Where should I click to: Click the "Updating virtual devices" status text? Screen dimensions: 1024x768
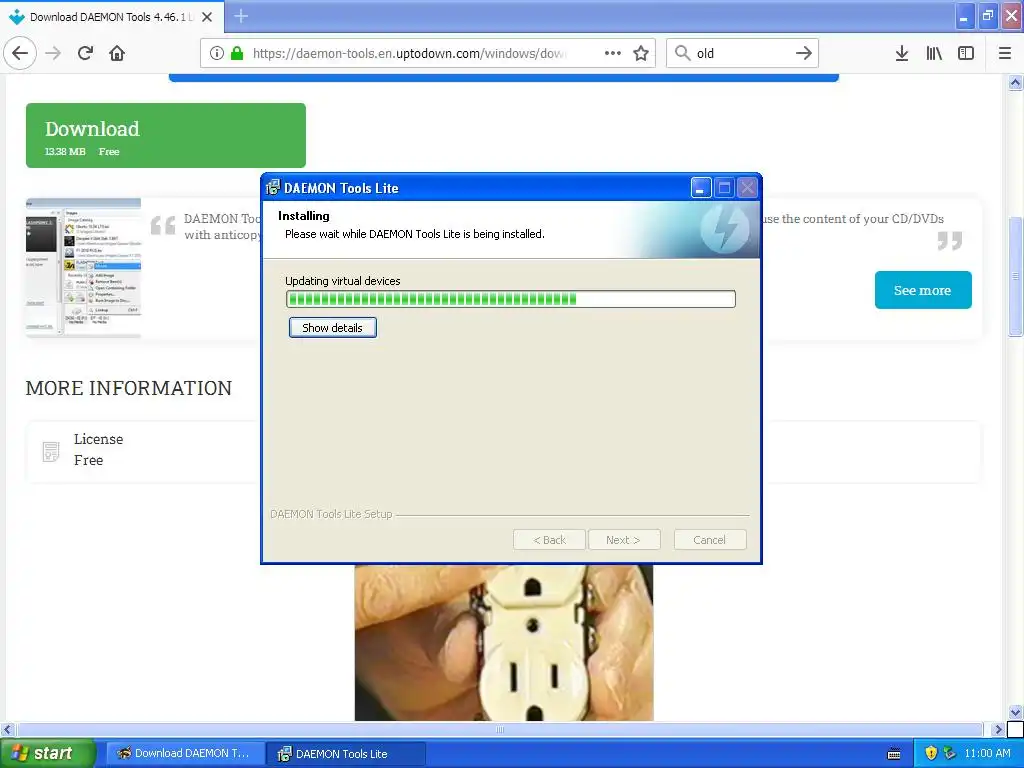[x=343, y=281]
